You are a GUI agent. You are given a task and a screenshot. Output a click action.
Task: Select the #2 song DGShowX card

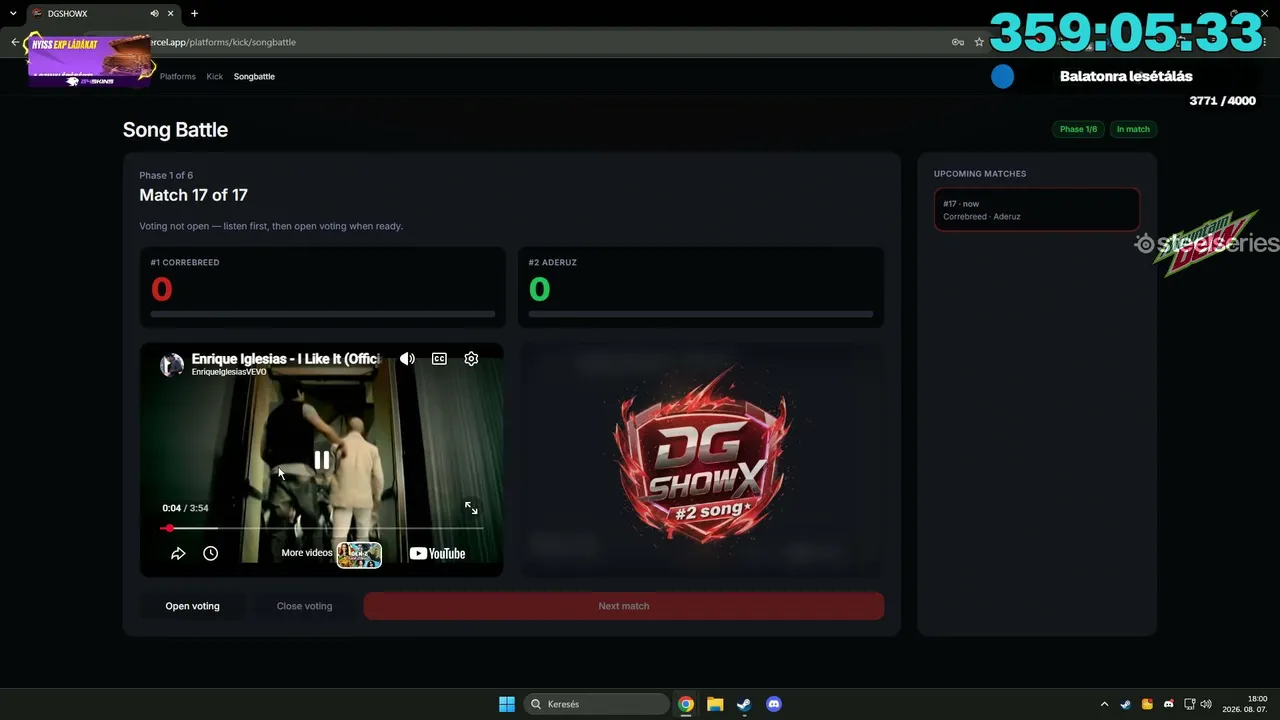pos(701,460)
